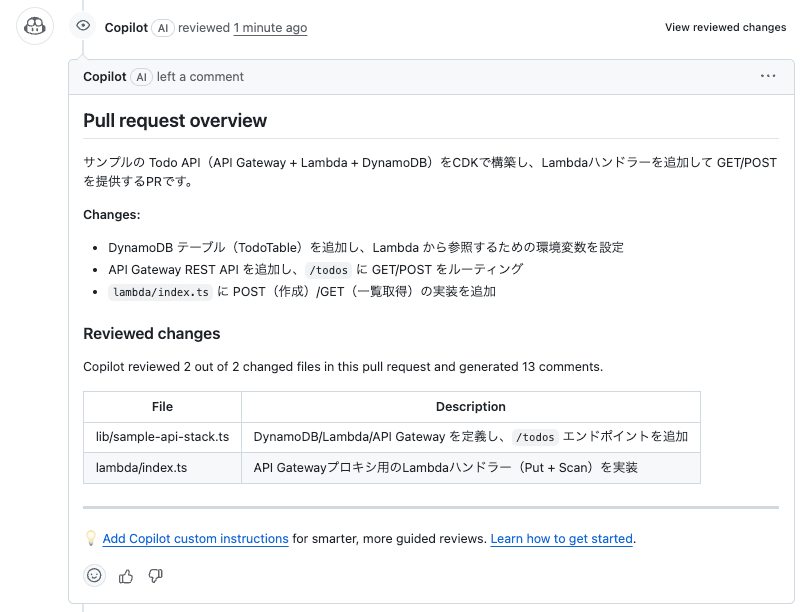Open "Add Copilot custom instructions" link

coord(195,539)
